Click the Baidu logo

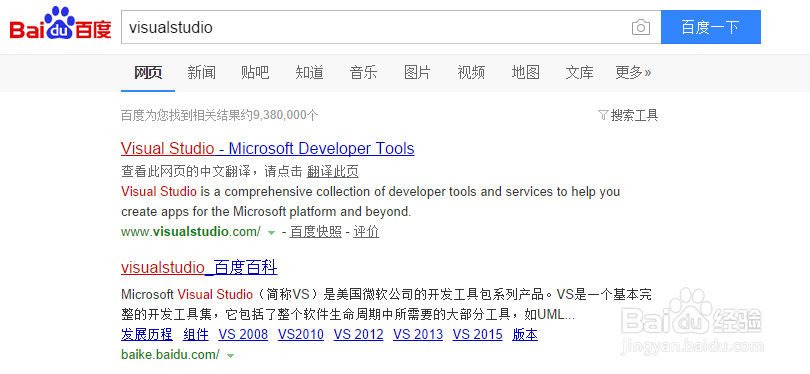click(x=60, y=24)
